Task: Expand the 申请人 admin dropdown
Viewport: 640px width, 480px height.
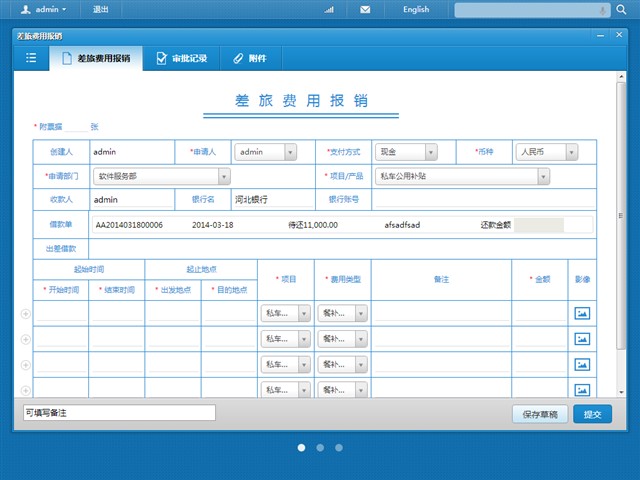Action: pos(265,152)
